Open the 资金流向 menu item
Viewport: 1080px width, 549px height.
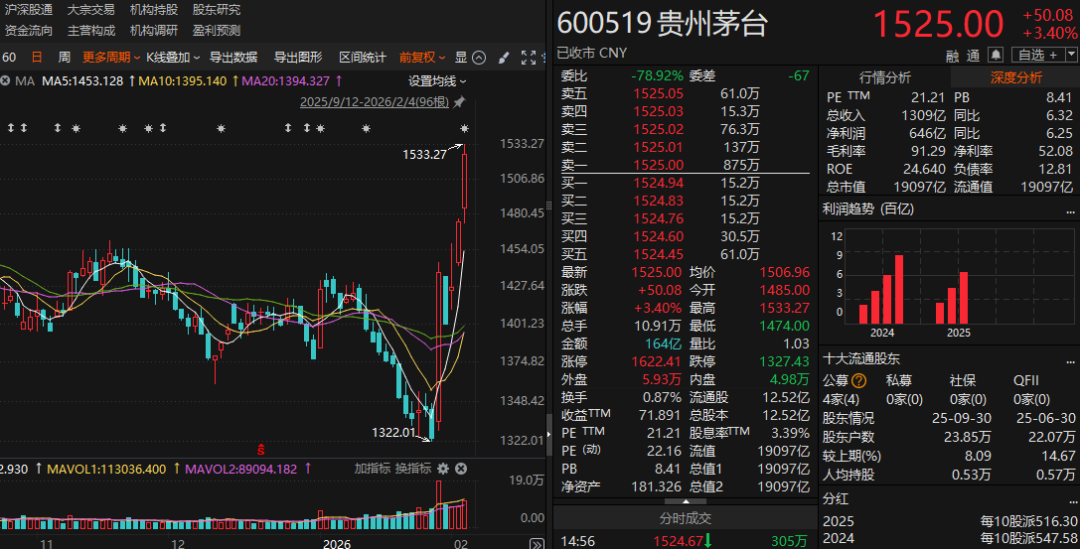coord(29,31)
